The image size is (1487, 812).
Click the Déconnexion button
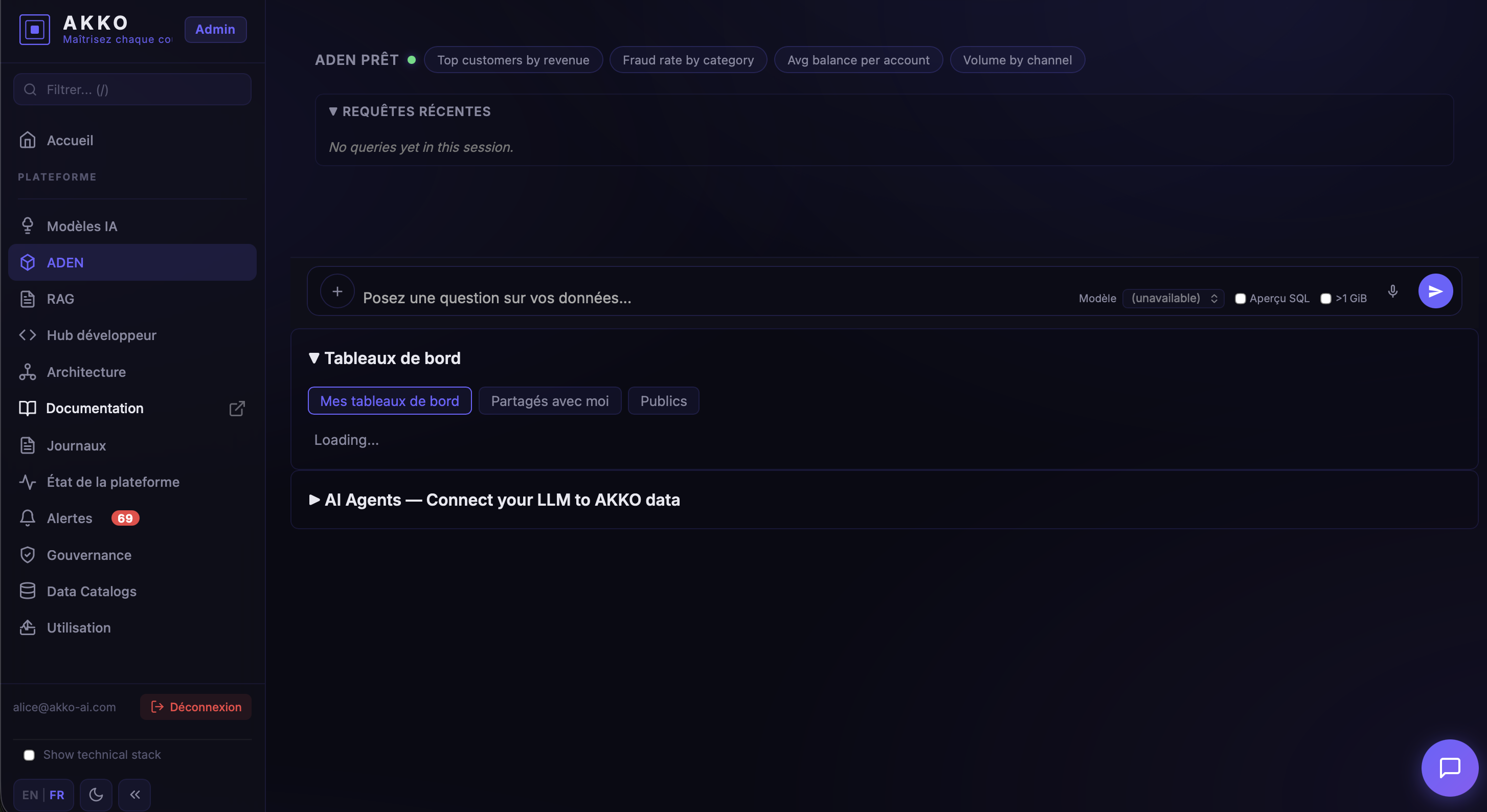pyautogui.click(x=196, y=707)
